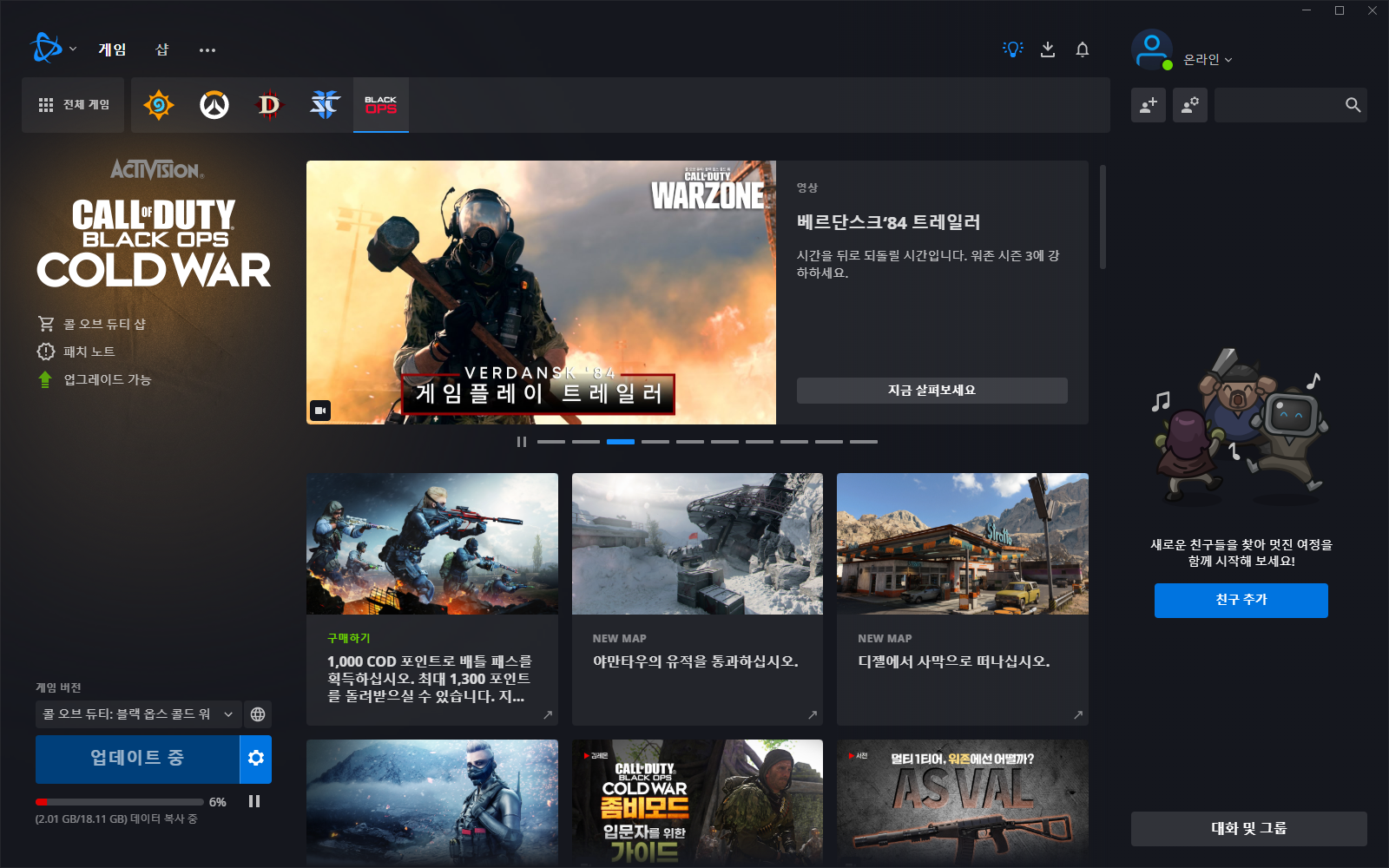Click the globe region icon
This screenshot has height=868, width=1389.
258,714
